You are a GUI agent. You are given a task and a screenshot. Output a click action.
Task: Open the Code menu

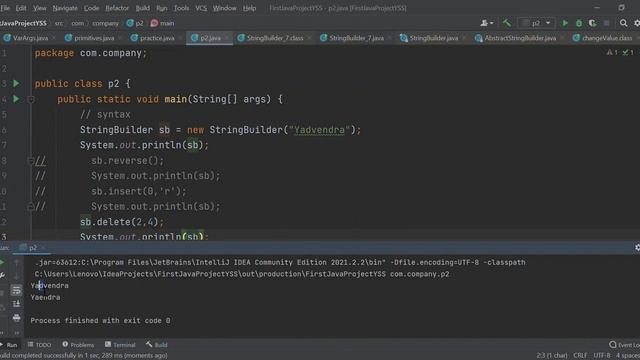91,8
